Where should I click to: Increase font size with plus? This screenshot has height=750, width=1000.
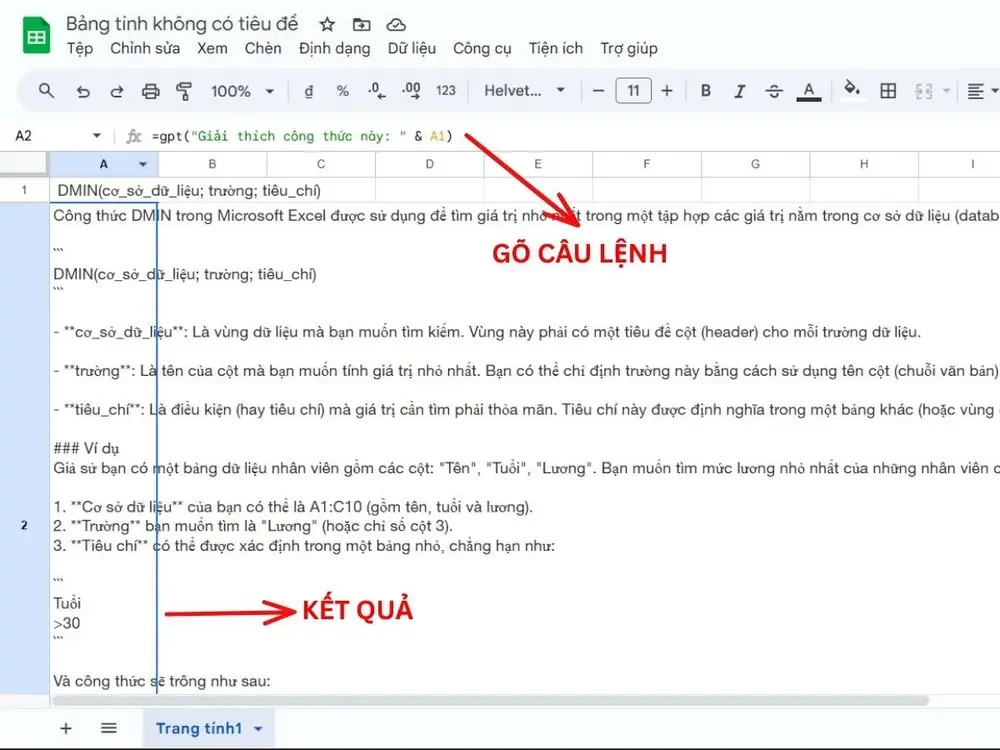click(x=666, y=91)
